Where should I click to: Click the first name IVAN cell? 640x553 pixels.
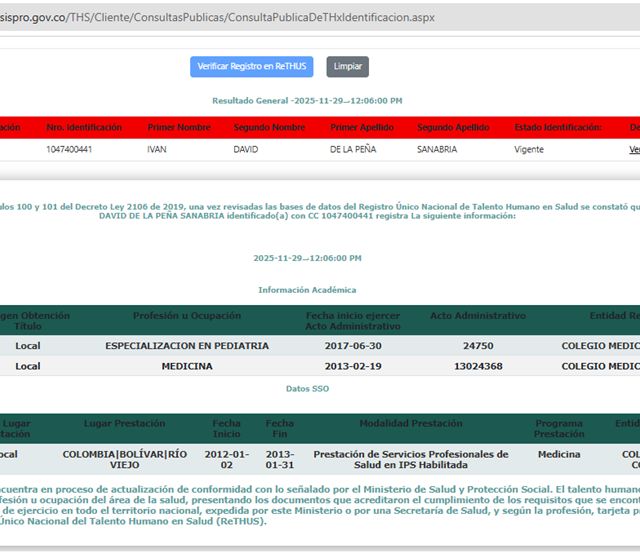pos(157,149)
